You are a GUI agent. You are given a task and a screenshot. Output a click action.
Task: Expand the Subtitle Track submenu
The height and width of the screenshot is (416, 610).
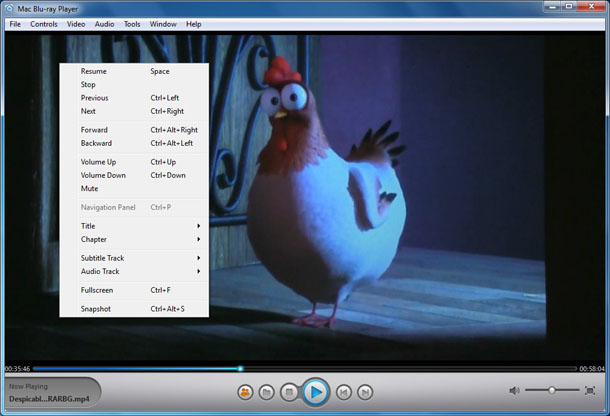coord(134,258)
